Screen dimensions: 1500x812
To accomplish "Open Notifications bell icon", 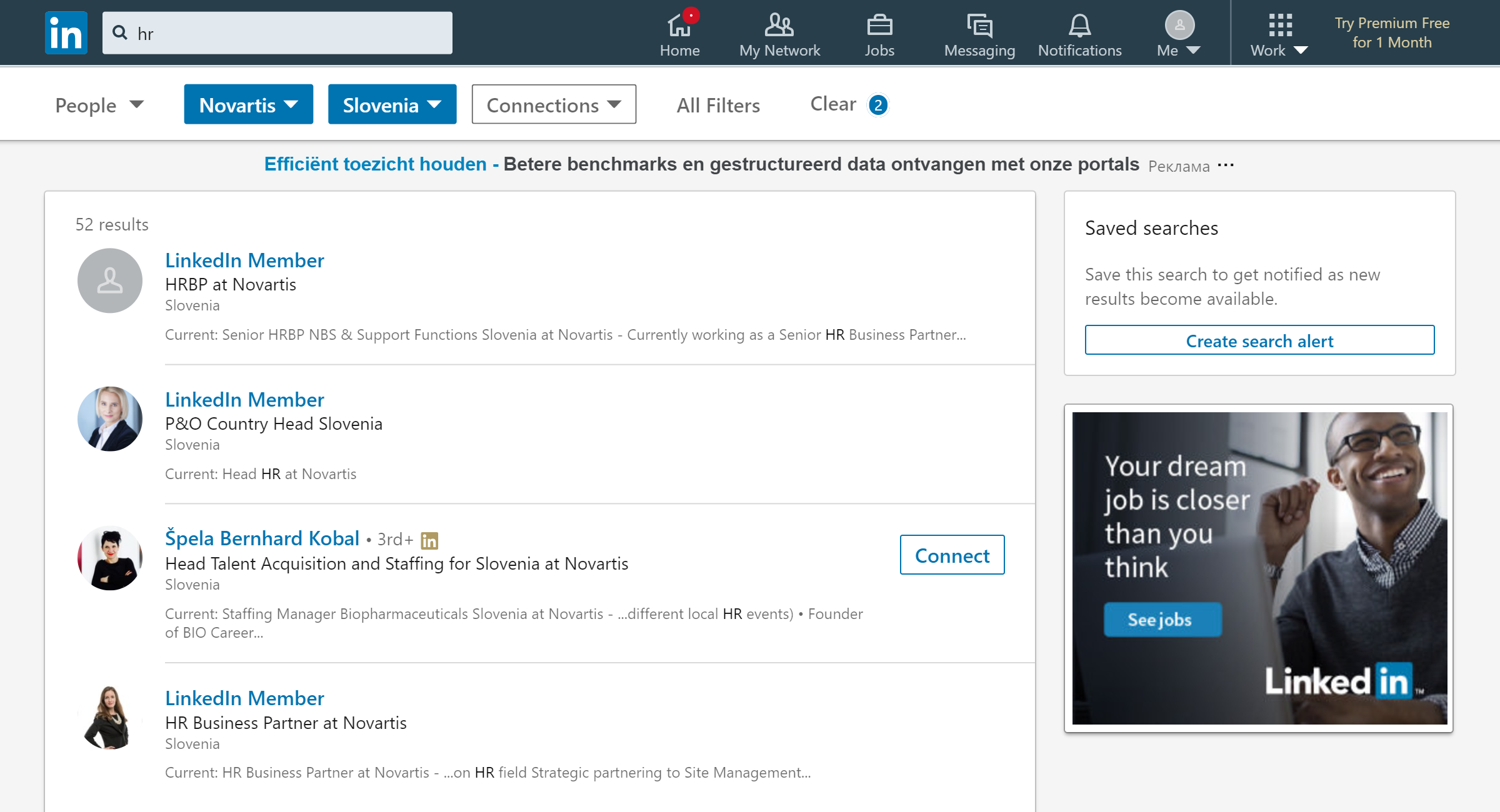I will (x=1079, y=26).
